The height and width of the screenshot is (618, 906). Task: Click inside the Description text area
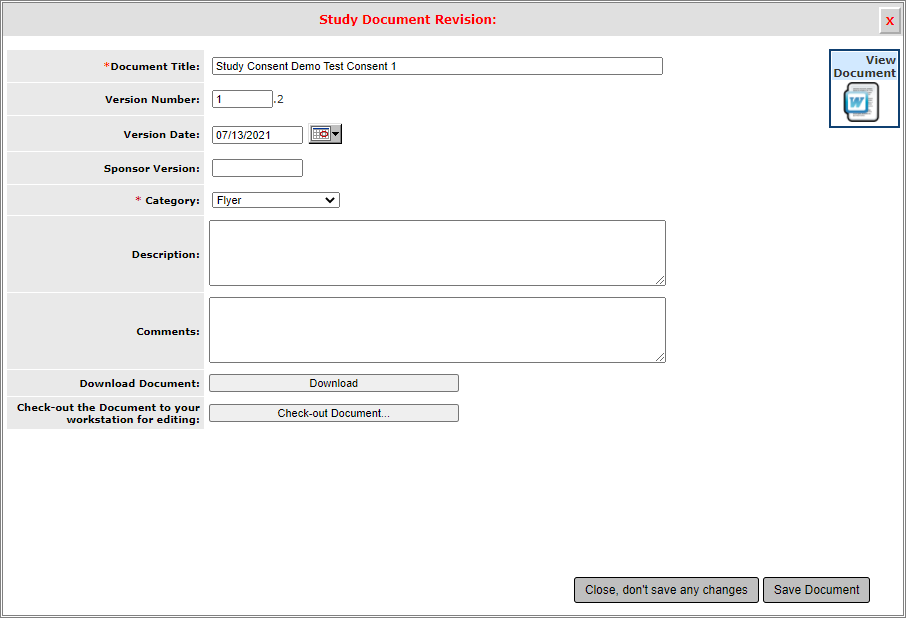(437, 253)
